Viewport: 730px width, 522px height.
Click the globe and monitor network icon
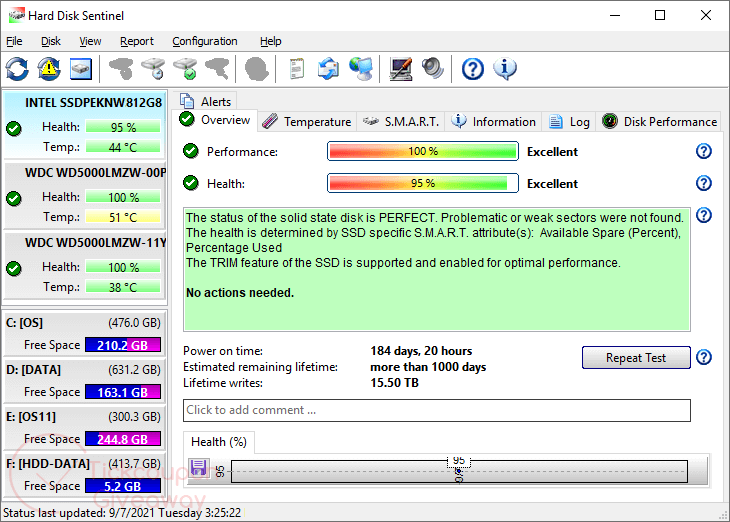pyautogui.click(x=361, y=69)
